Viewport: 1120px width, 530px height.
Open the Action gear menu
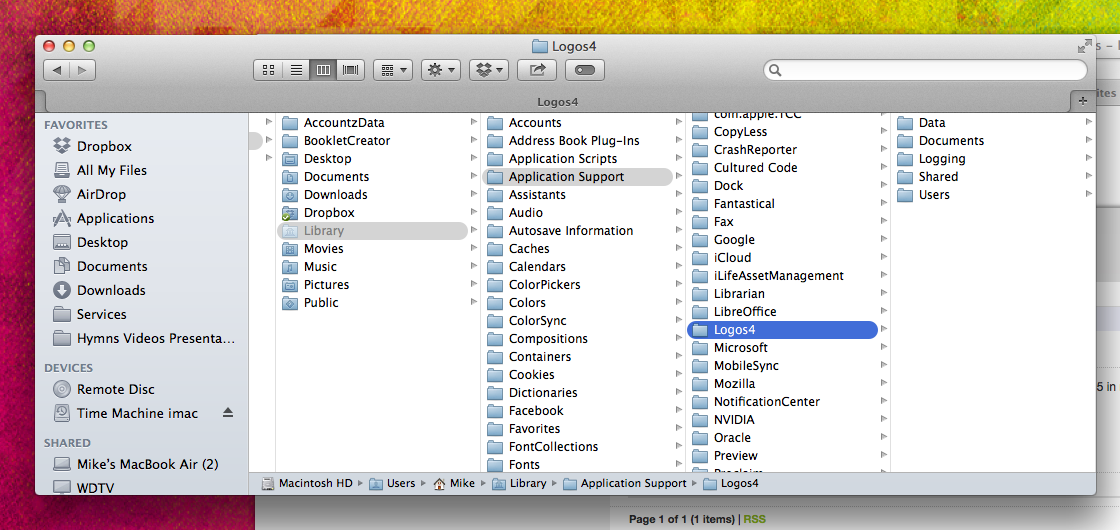coord(441,70)
